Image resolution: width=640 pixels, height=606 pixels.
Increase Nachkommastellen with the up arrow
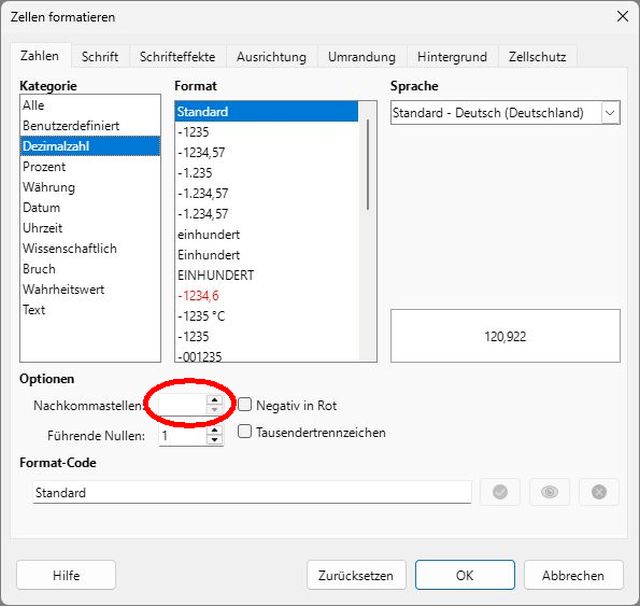(215, 400)
